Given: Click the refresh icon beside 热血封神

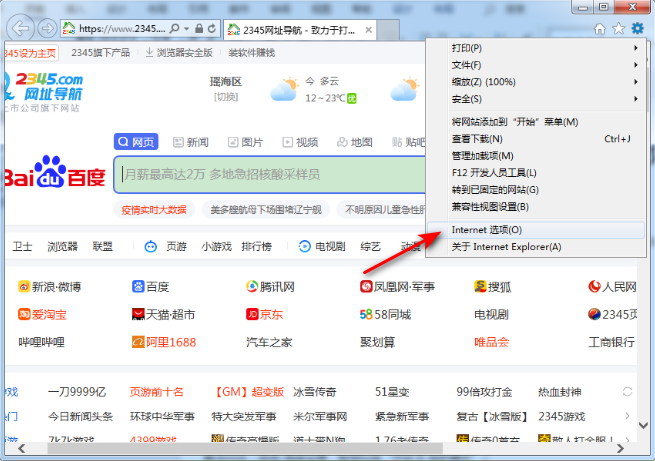Looking at the screenshot, I should click(627, 392).
